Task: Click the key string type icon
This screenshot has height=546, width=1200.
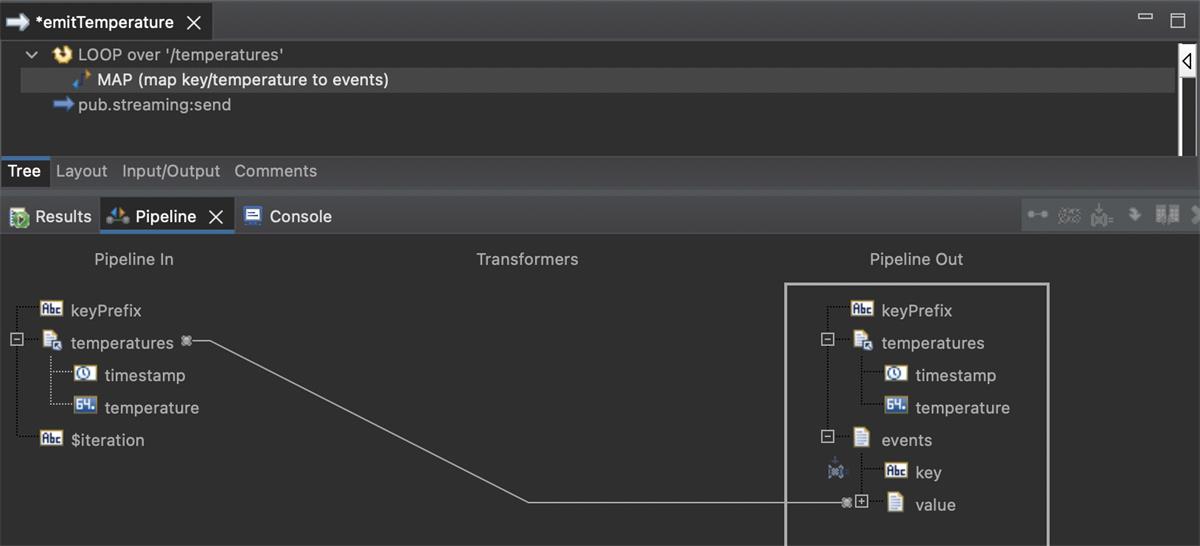Action: click(897, 471)
